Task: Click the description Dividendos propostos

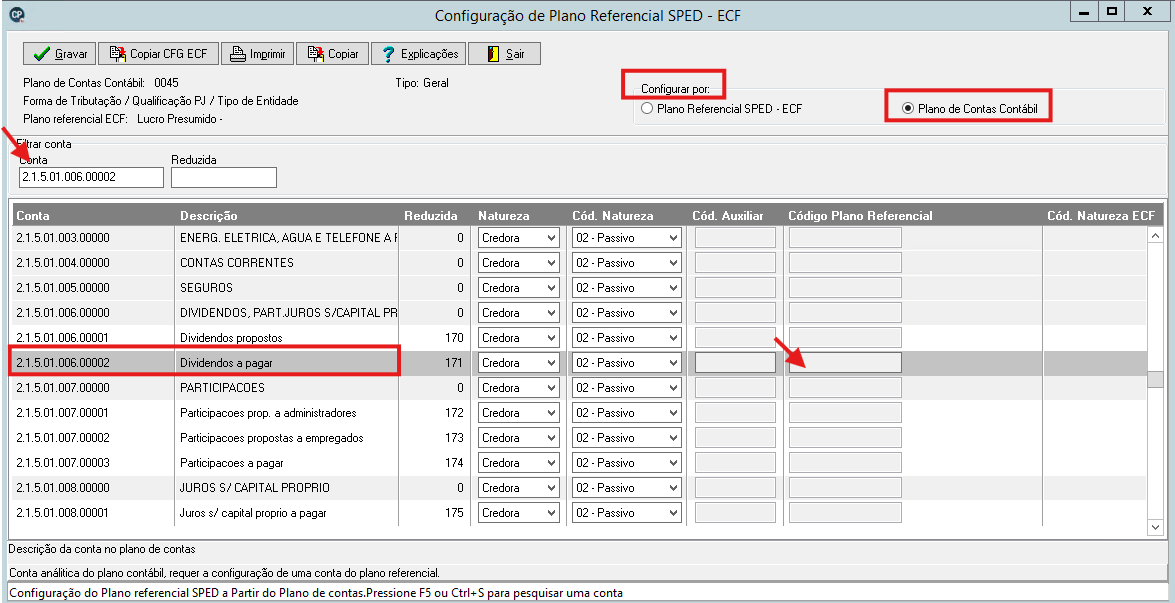Action: click(x=231, y=338)
